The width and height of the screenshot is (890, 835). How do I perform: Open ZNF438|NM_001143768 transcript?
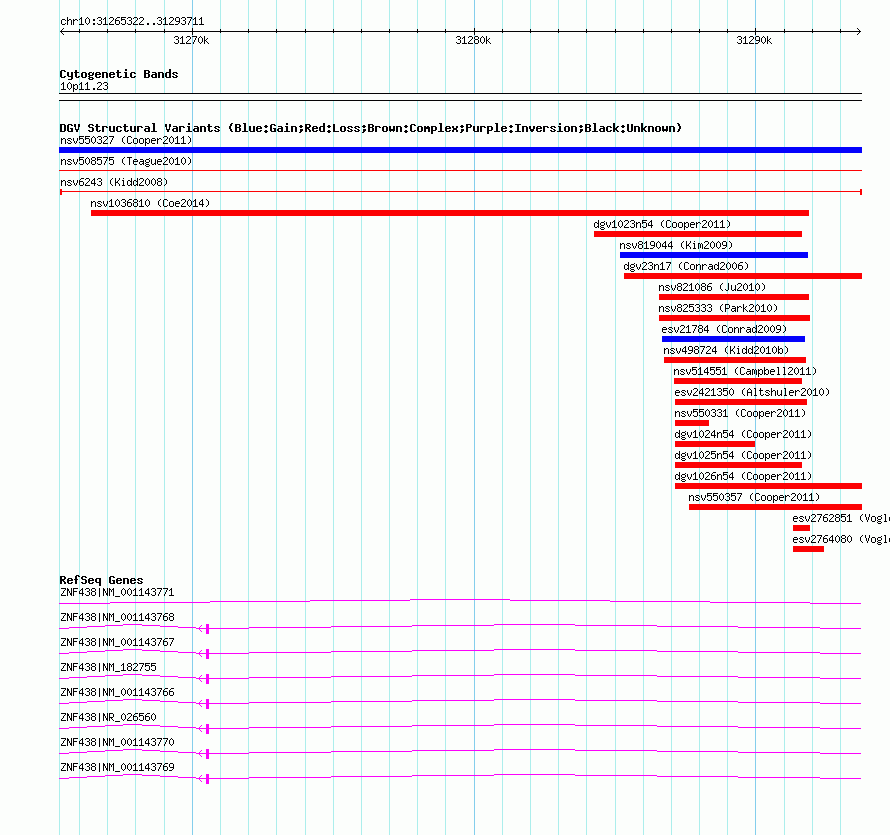pos(117,618)
